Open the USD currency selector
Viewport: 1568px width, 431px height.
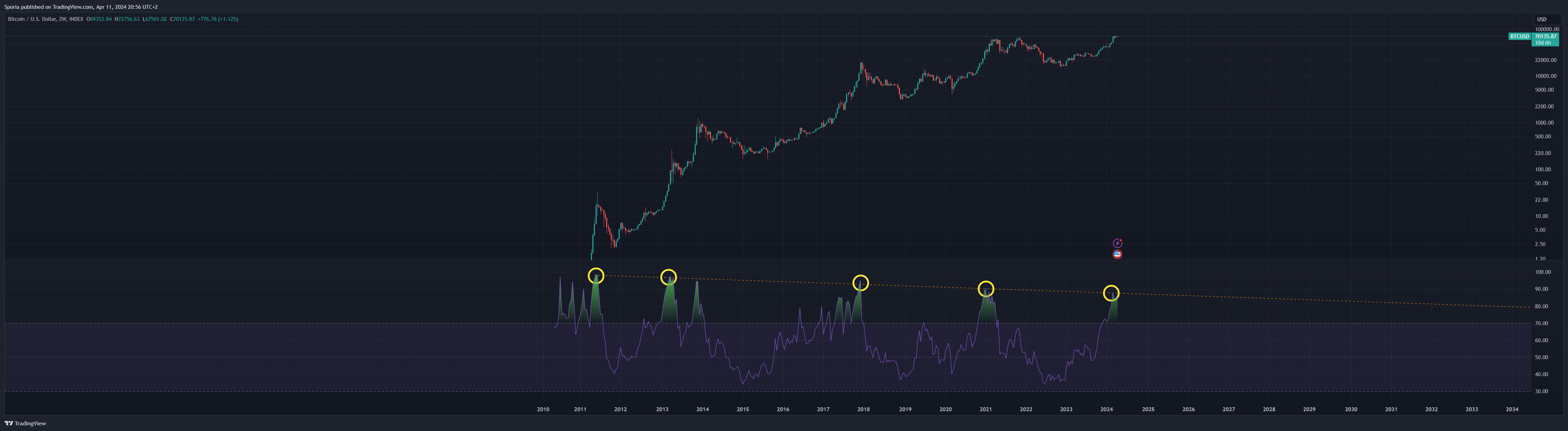tap(1547, 19)
